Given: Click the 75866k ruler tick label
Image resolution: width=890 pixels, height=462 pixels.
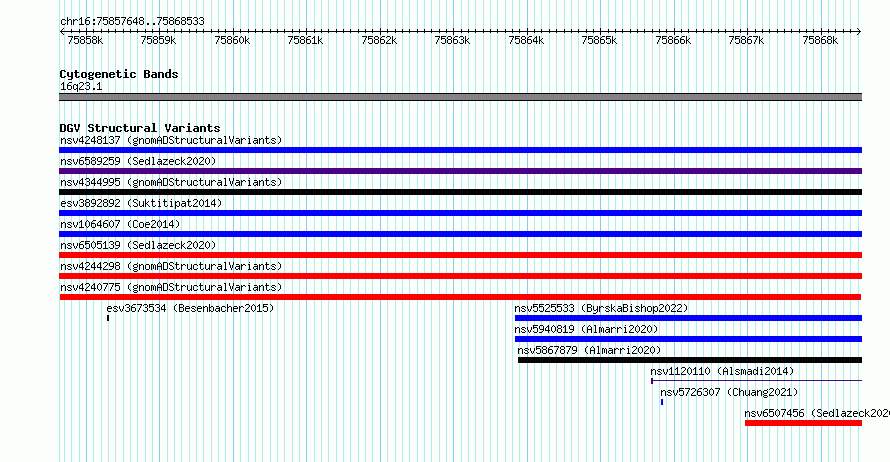Looking at the screenshot, I should pyautogui.click(x=673, y=40).
